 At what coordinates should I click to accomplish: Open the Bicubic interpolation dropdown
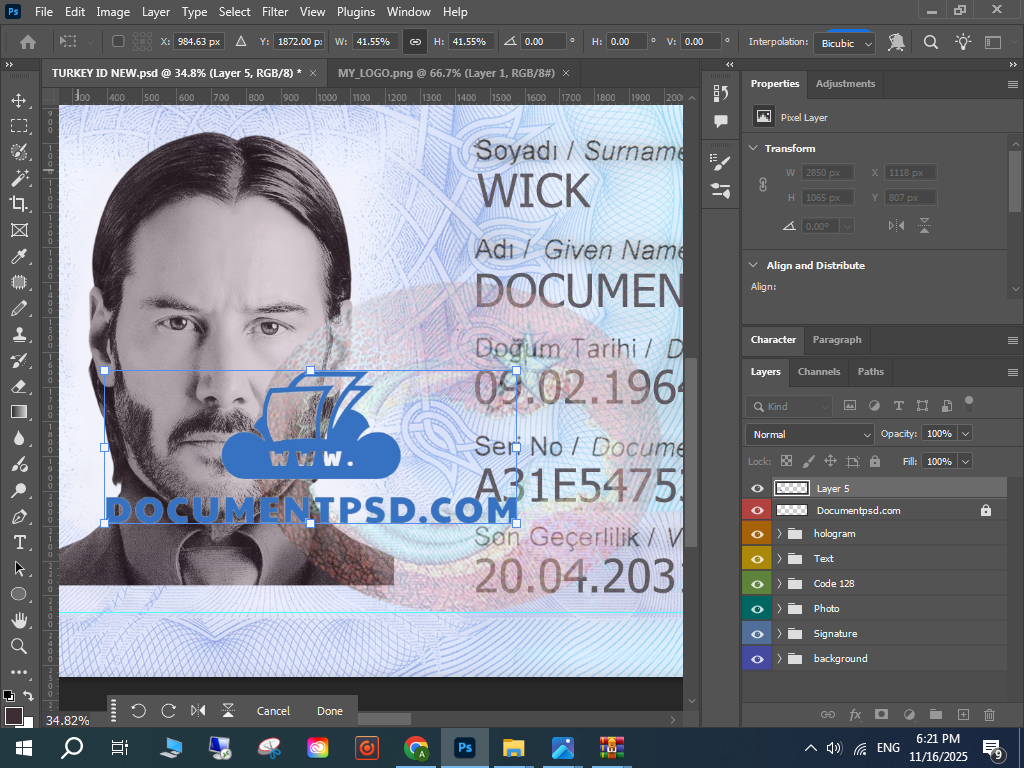click(845, 43)
